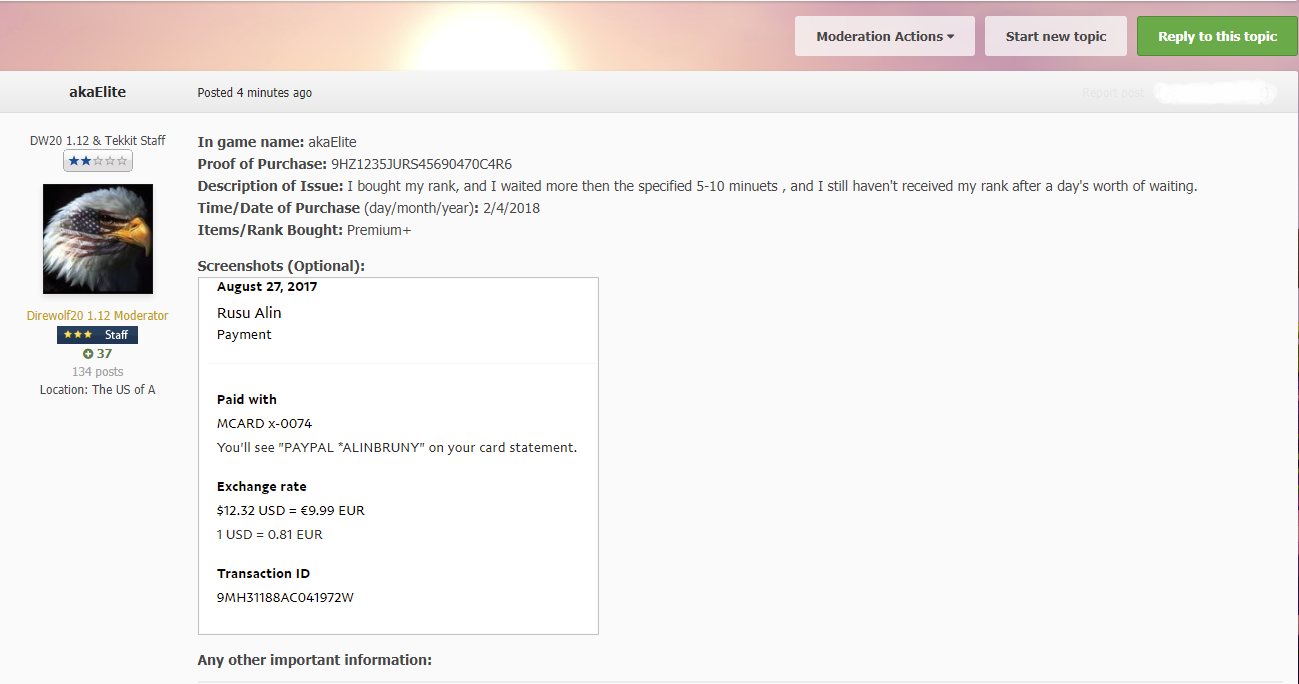Click the 134 posts count

pos(97,371)
